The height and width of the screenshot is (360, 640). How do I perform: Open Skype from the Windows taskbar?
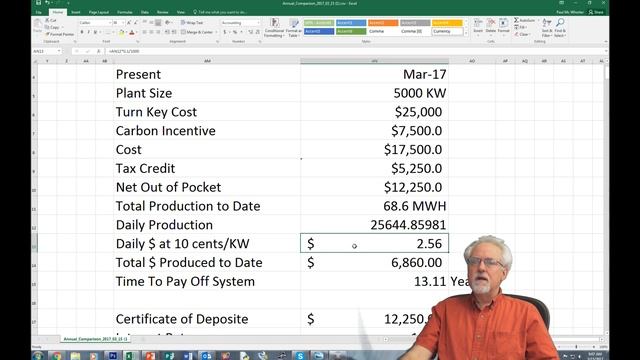[x=300, y=356]
